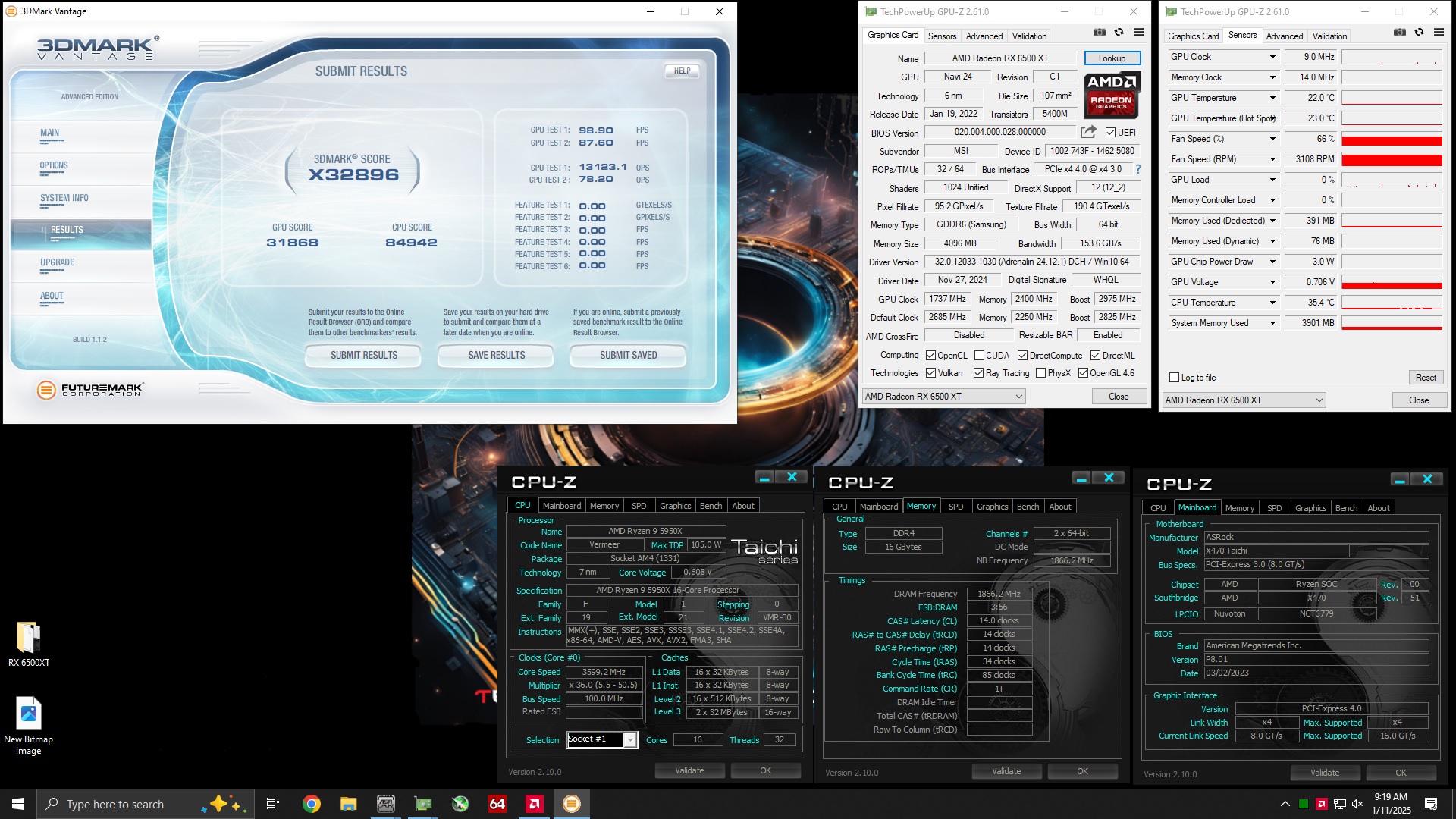This screenshot has height=819, width=1456.
Task: Click the 3DMark Vantage taskbar icon
Action: (572, 804)
